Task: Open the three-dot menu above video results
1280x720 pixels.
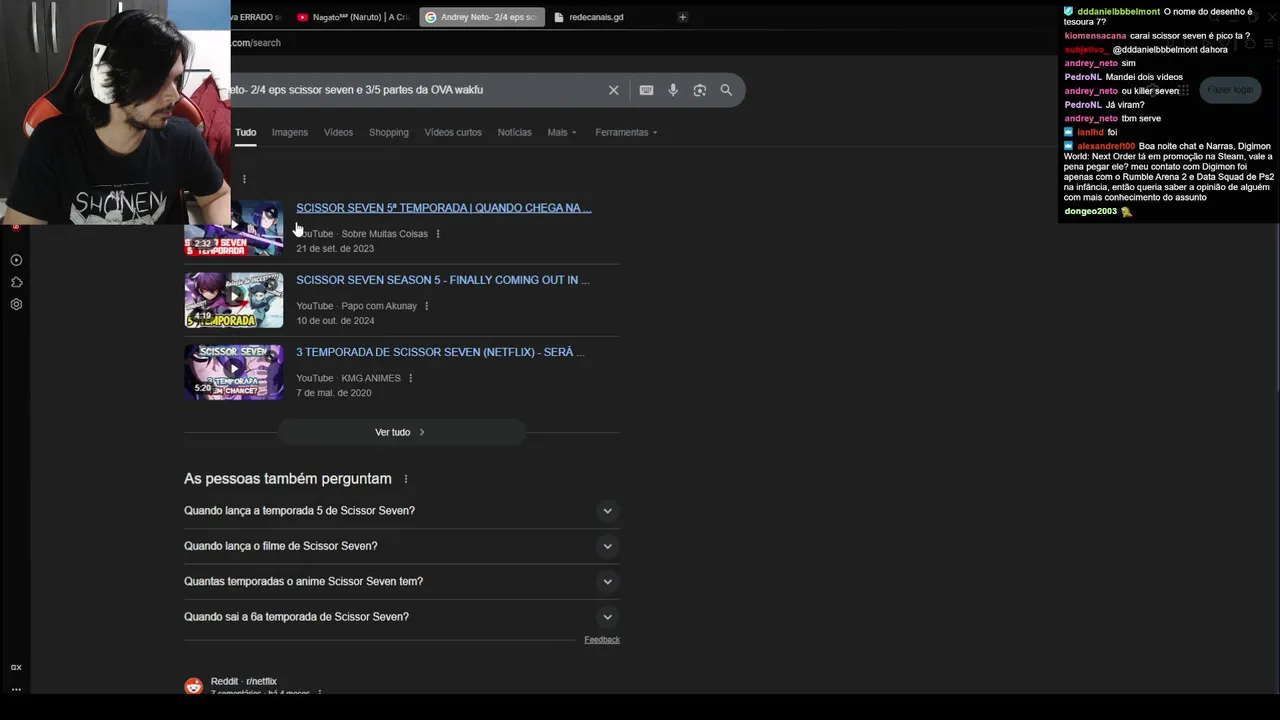Action: click(244, 179)
